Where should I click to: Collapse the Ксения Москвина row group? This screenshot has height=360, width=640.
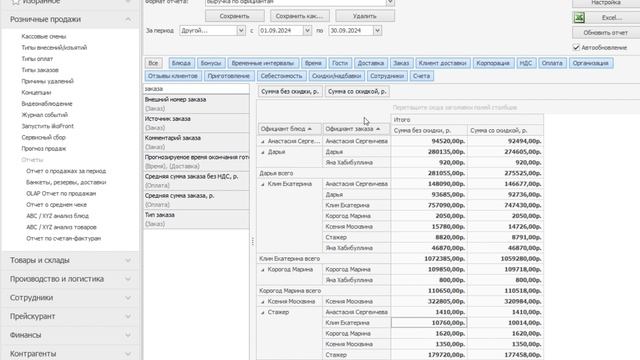pyautogui.click(x=263, y=302)
